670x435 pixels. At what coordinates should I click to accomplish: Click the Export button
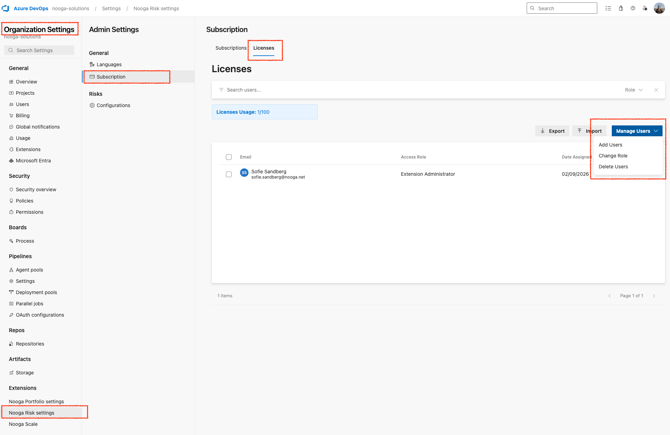(x=552, y=131)
